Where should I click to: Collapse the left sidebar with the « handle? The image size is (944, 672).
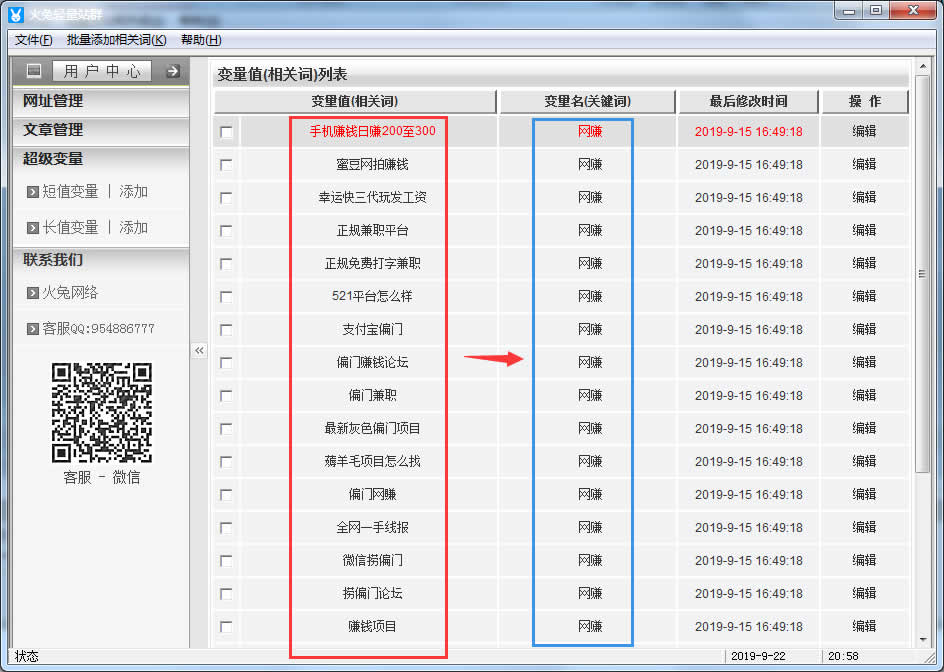coord(199,351)
